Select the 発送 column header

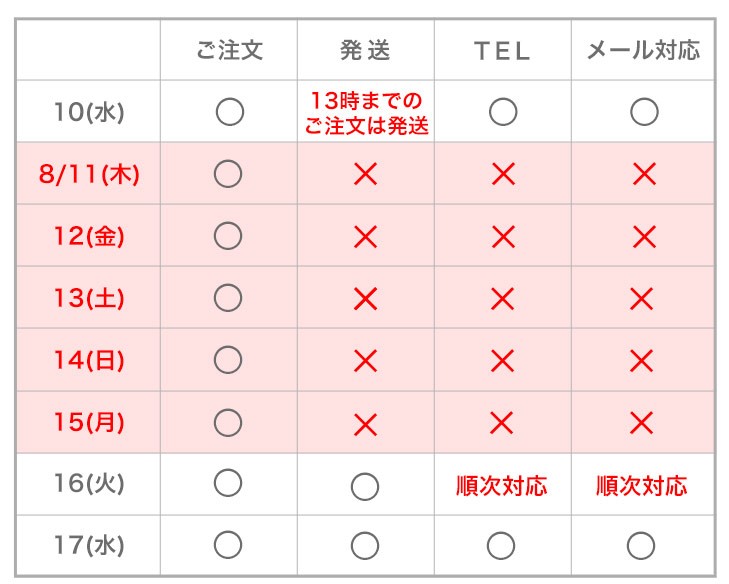pos(365,51)
